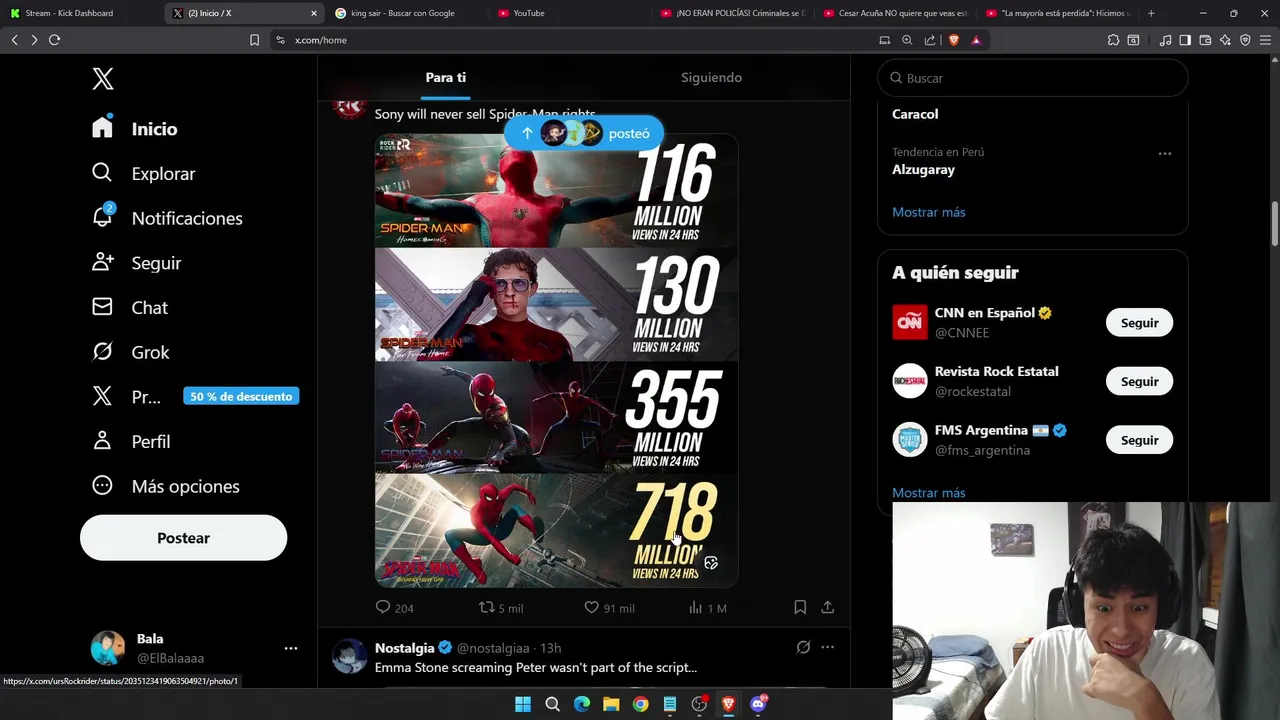Click the zoom magnifier in address bar

tap(907, 40)
